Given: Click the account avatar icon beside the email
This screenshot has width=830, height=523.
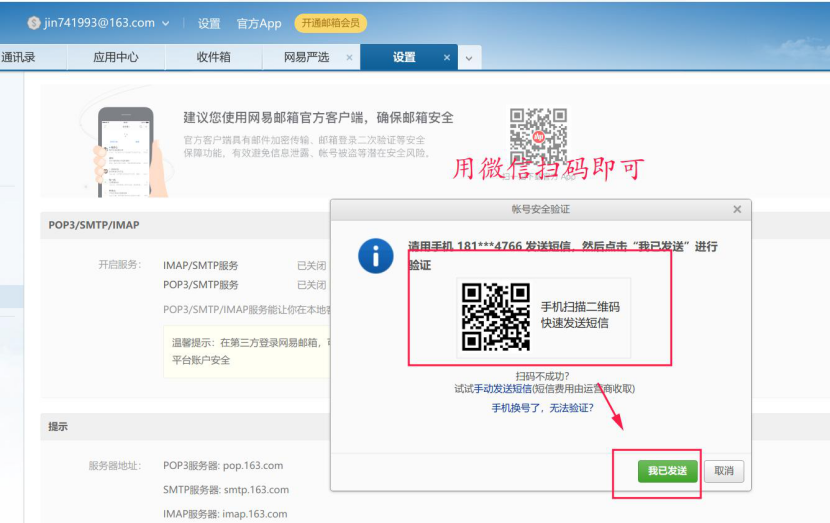Looking at the screenshot, I should click(x=34, y=23).
